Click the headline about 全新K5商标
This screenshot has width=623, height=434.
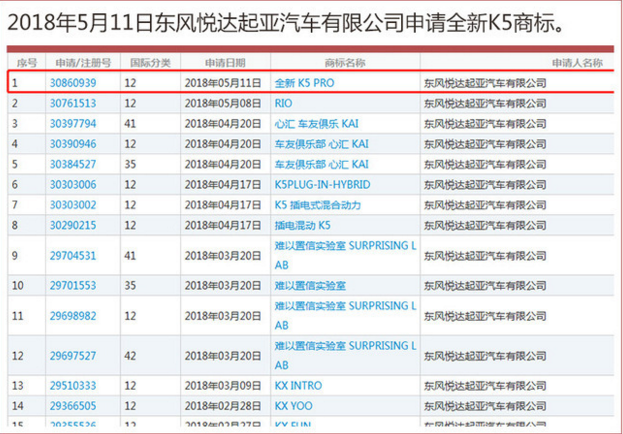pos(286,23)
